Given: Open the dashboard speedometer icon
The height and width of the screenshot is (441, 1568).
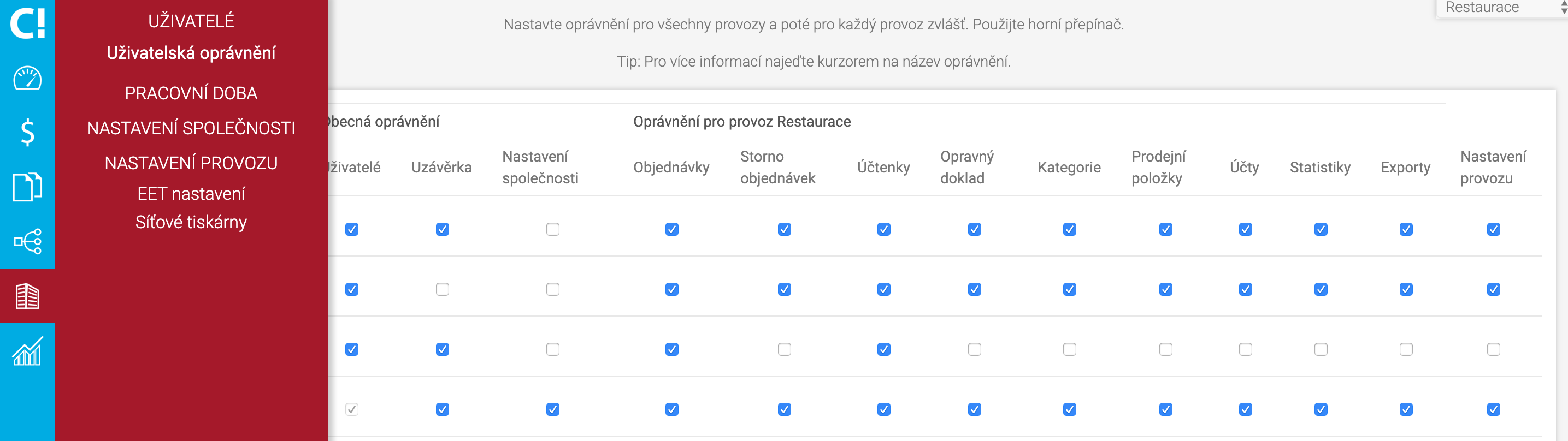Looking at the screenshot, I should tap(27, 78).
